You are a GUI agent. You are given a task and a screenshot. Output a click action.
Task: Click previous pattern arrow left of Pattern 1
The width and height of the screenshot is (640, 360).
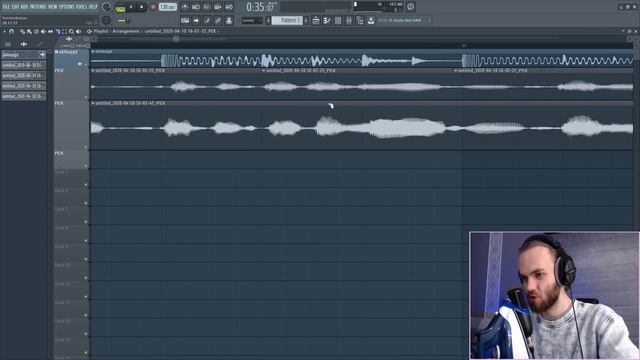269,20
